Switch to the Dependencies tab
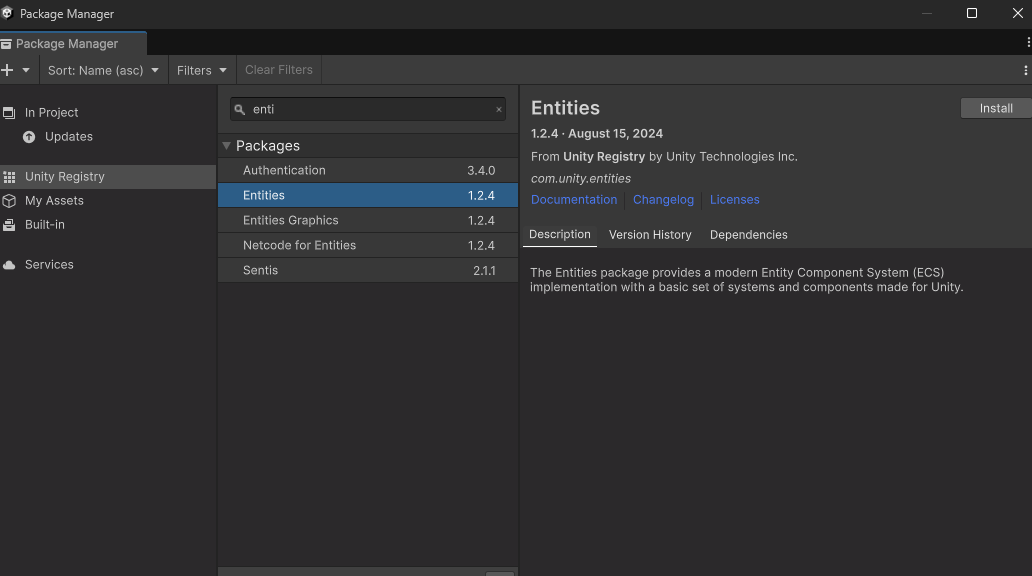This screenshot has width=1032, height=576. coord(748,235)
